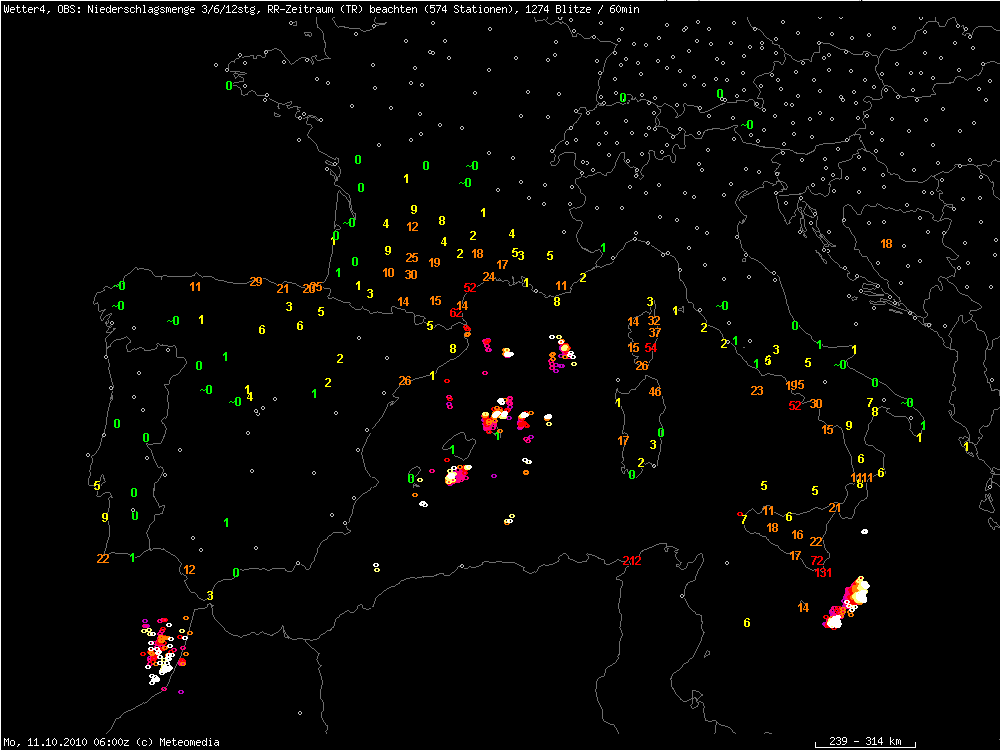Click the red 212 precipitation value

pyautogui.click(x=631, y=560)
